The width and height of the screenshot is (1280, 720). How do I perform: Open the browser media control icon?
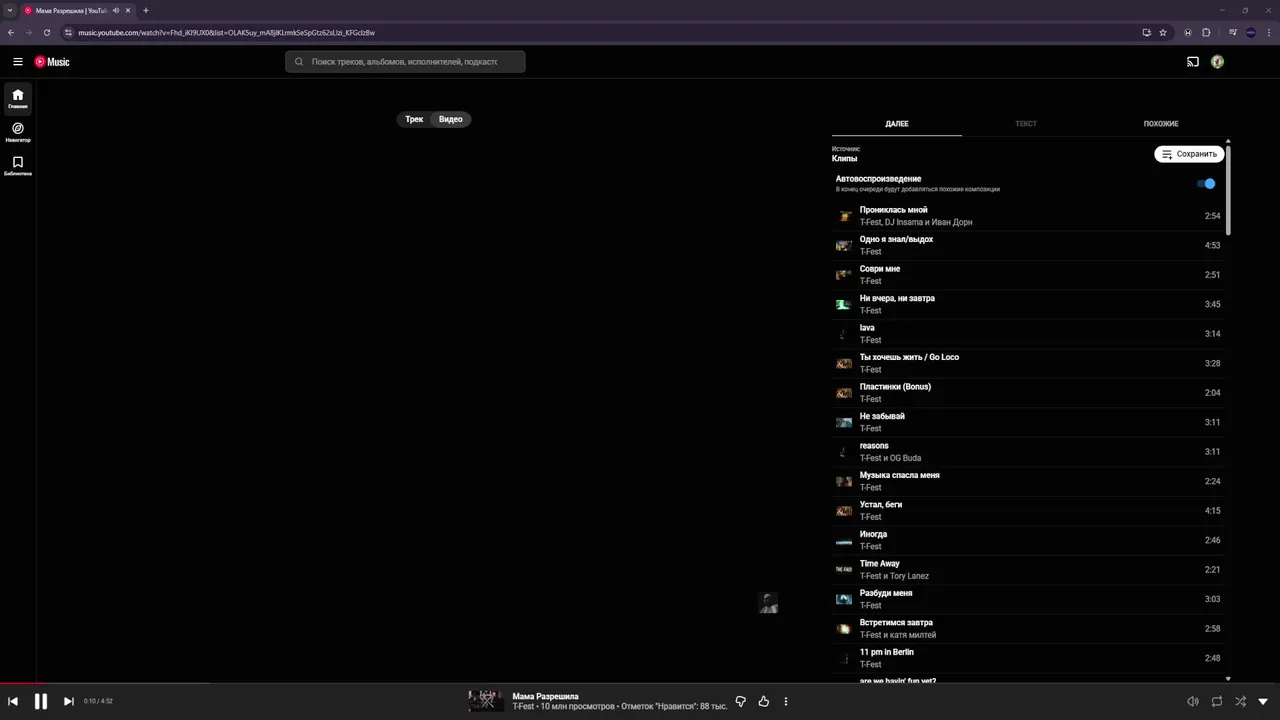(1233, 32)
